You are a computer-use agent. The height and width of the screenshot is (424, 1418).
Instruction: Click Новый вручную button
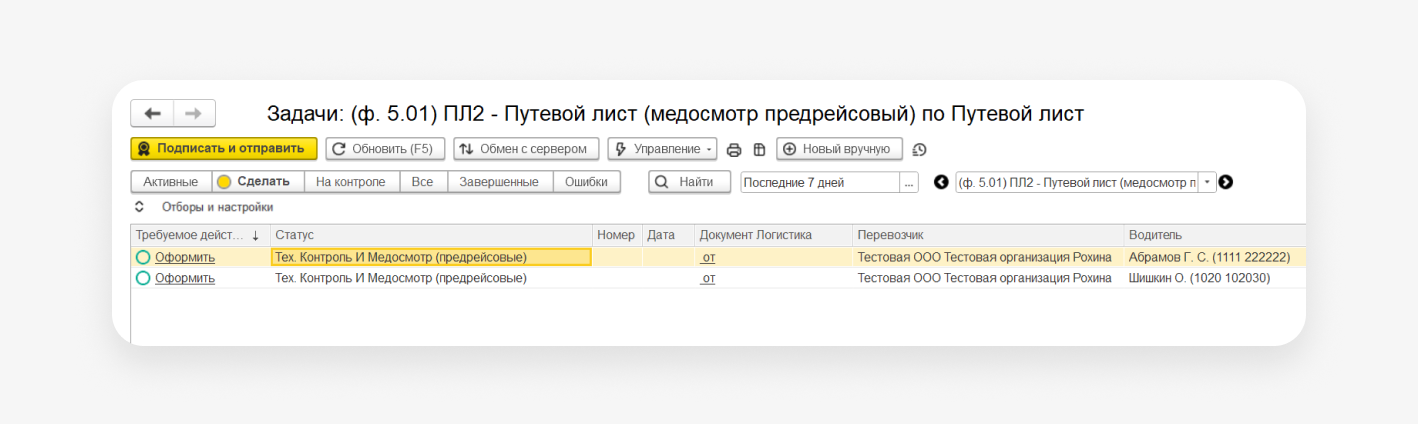(x=840, y=149)
